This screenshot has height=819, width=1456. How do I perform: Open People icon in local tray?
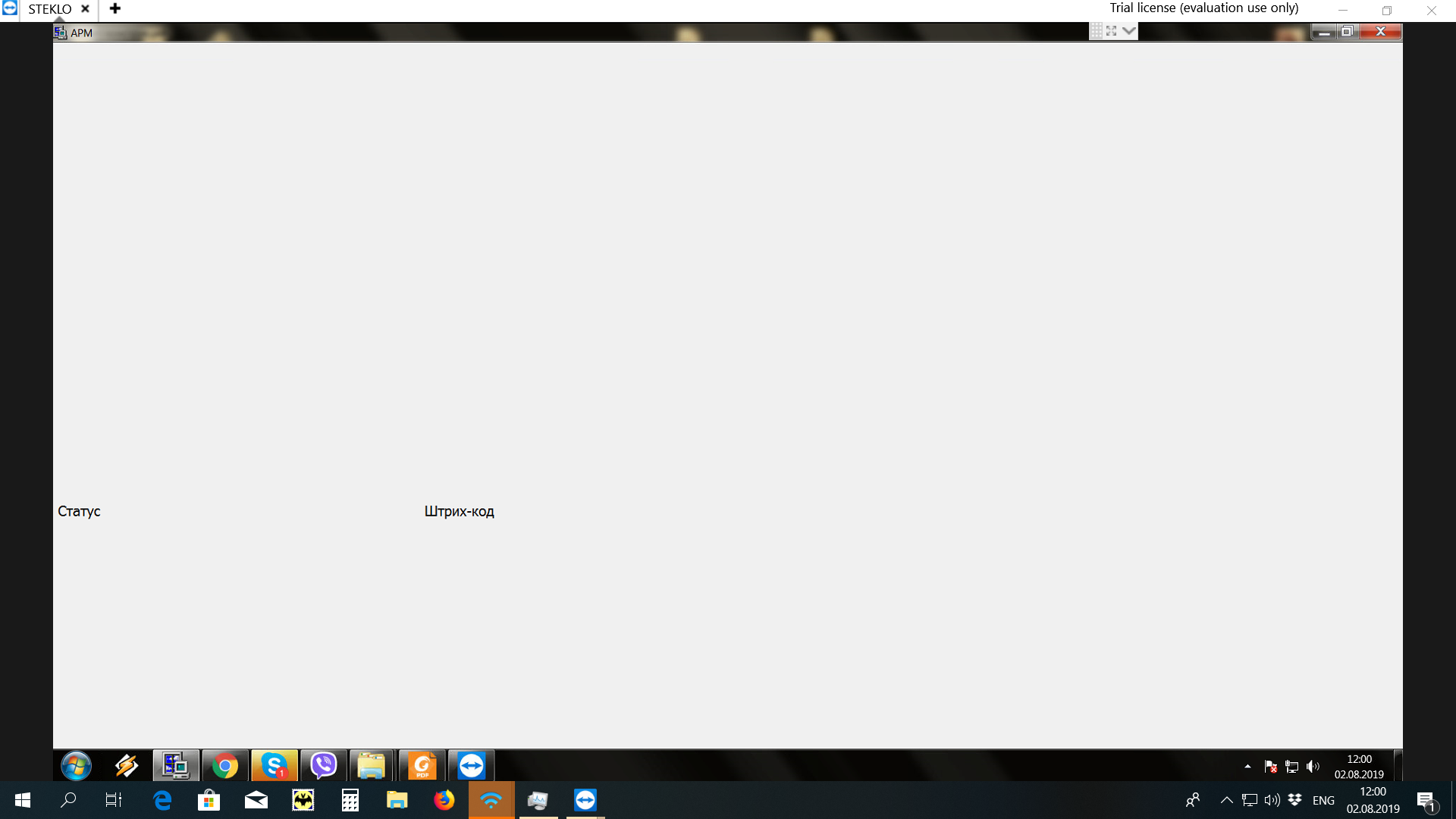[1193, 800]
